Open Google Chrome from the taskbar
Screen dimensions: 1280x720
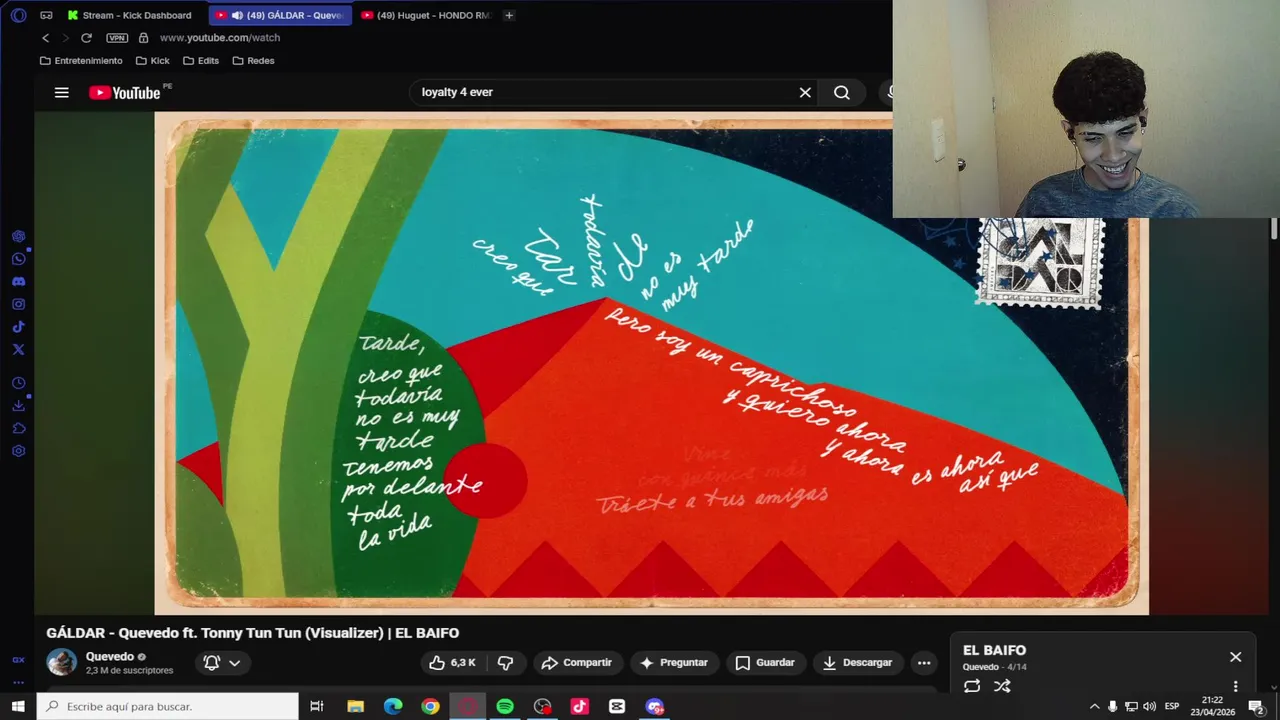430,706
